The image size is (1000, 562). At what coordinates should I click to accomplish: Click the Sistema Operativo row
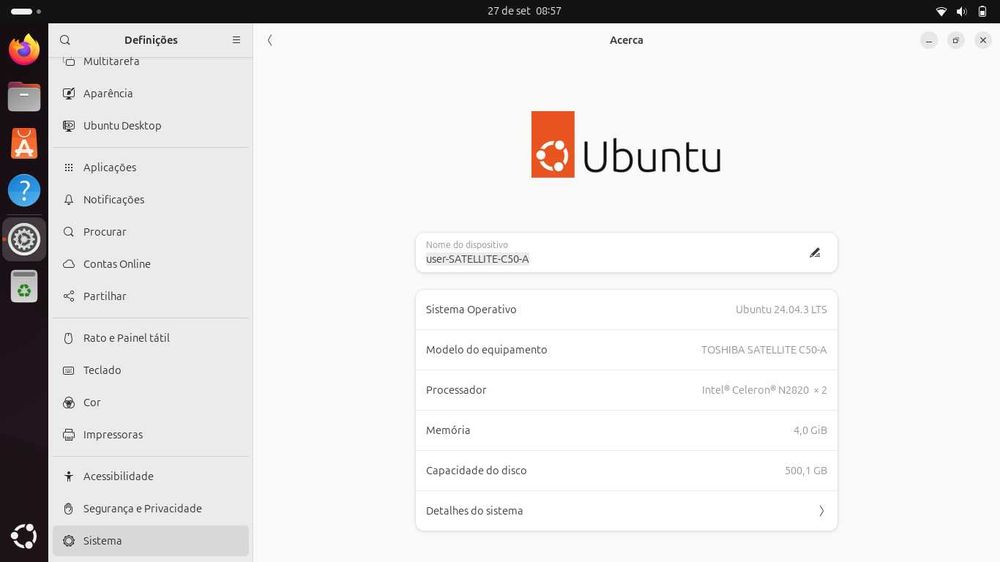click(626, 309)
